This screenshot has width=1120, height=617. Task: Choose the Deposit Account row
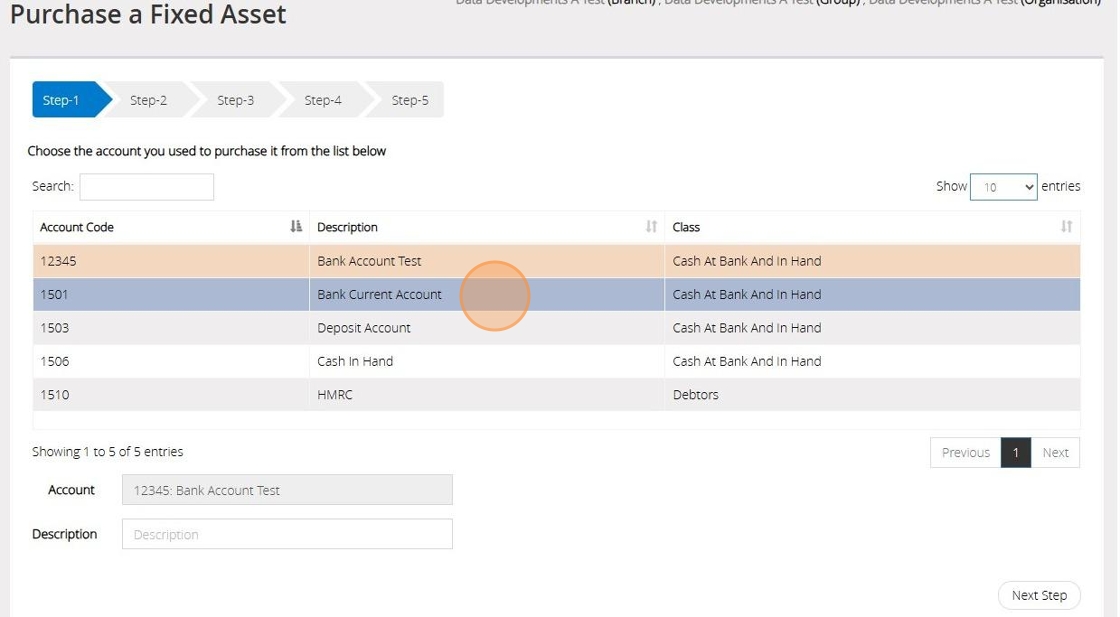click(364, 328)
